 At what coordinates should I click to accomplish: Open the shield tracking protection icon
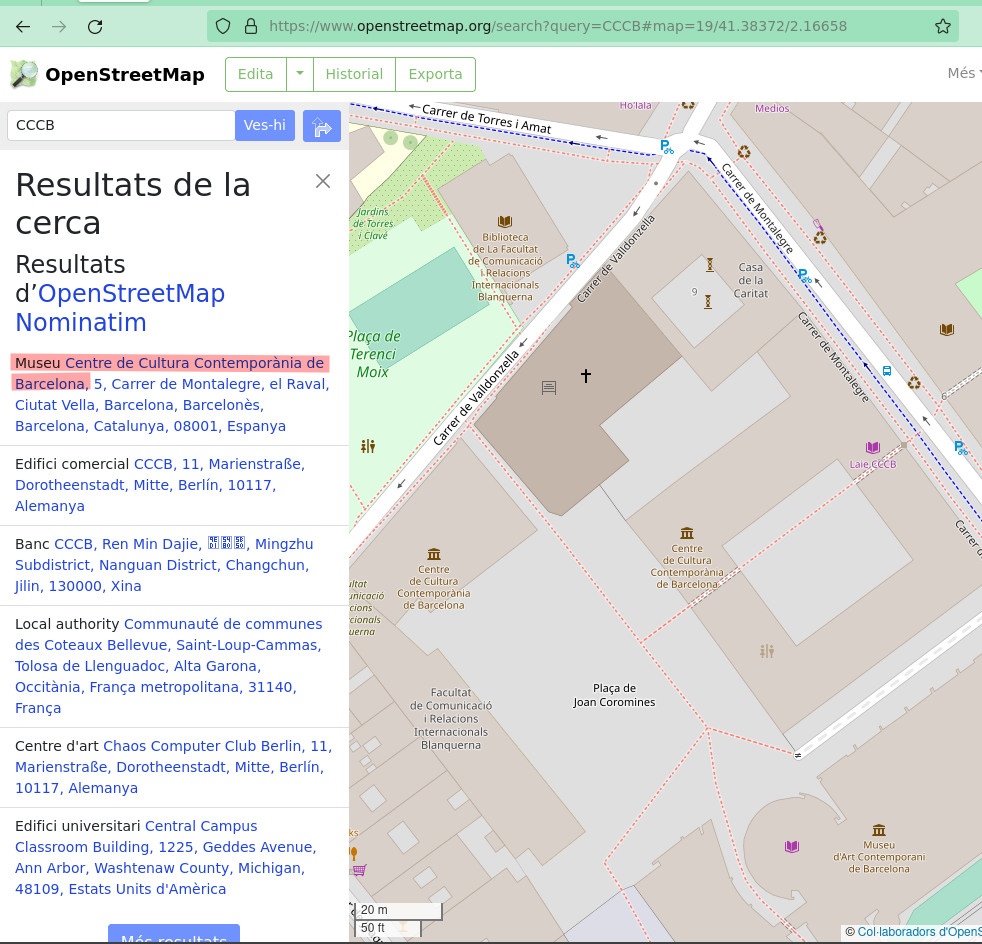pos(223,26)
